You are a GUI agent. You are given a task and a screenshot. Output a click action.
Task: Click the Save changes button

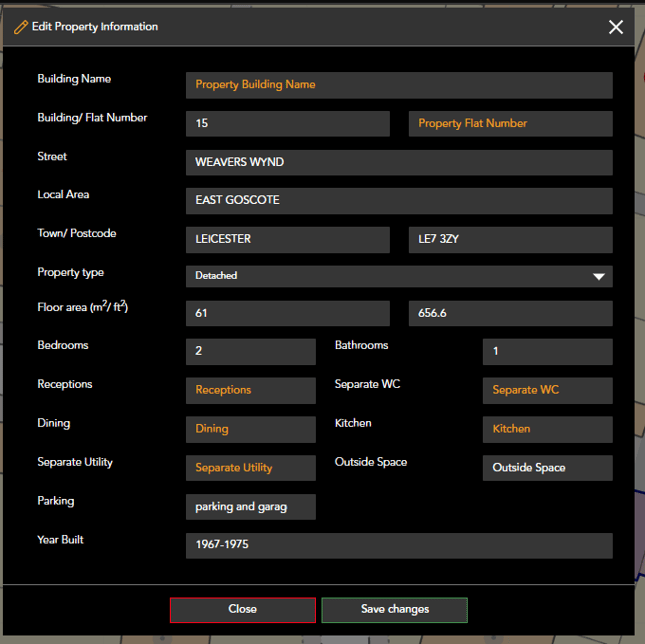[394, 609]
